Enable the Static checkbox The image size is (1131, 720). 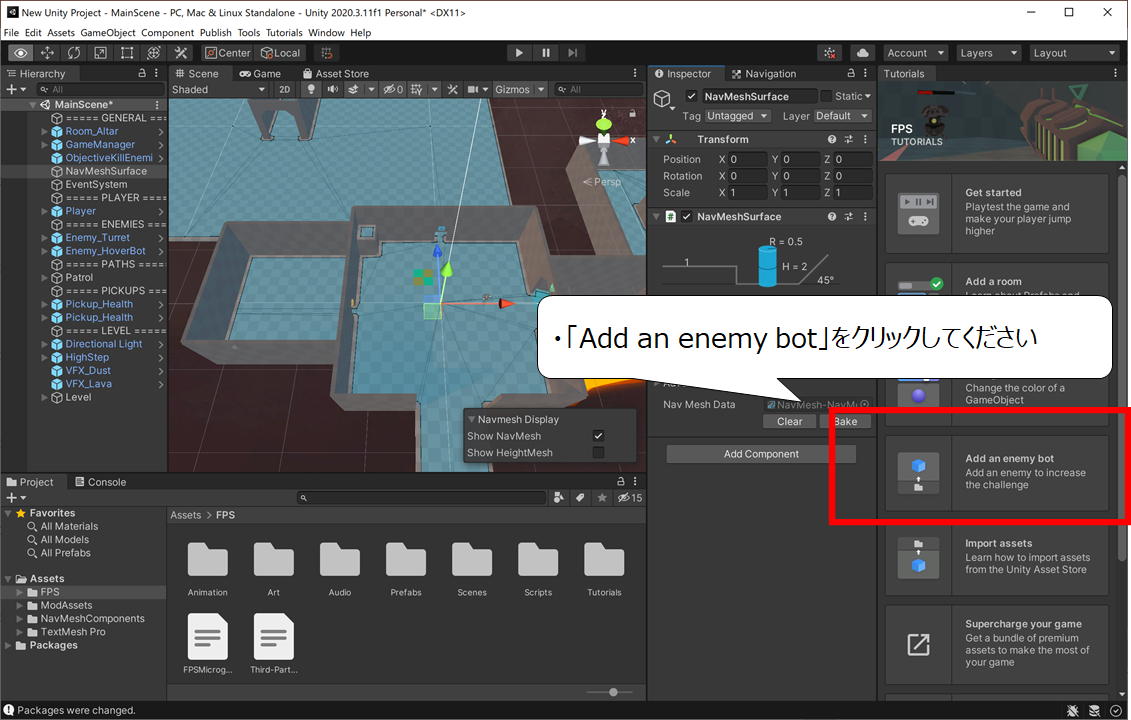[x=826, y=96]
